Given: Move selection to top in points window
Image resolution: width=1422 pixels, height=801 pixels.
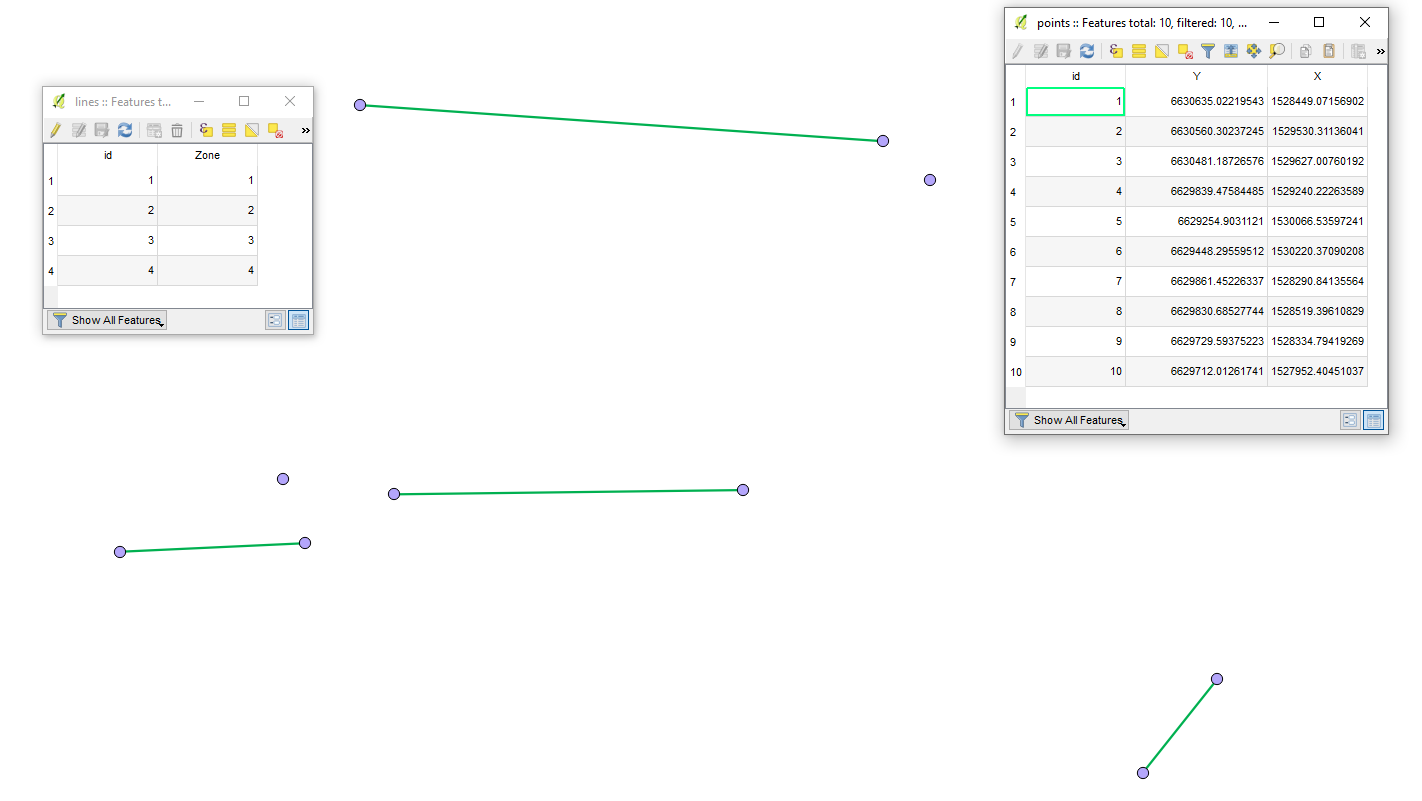Looking at the screenshot, I should [1231, 51].
